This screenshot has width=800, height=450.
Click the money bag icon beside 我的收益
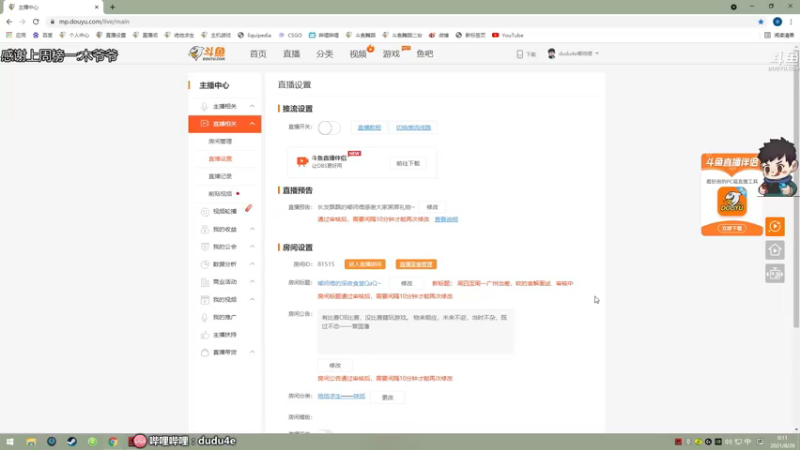click(205, 229)
